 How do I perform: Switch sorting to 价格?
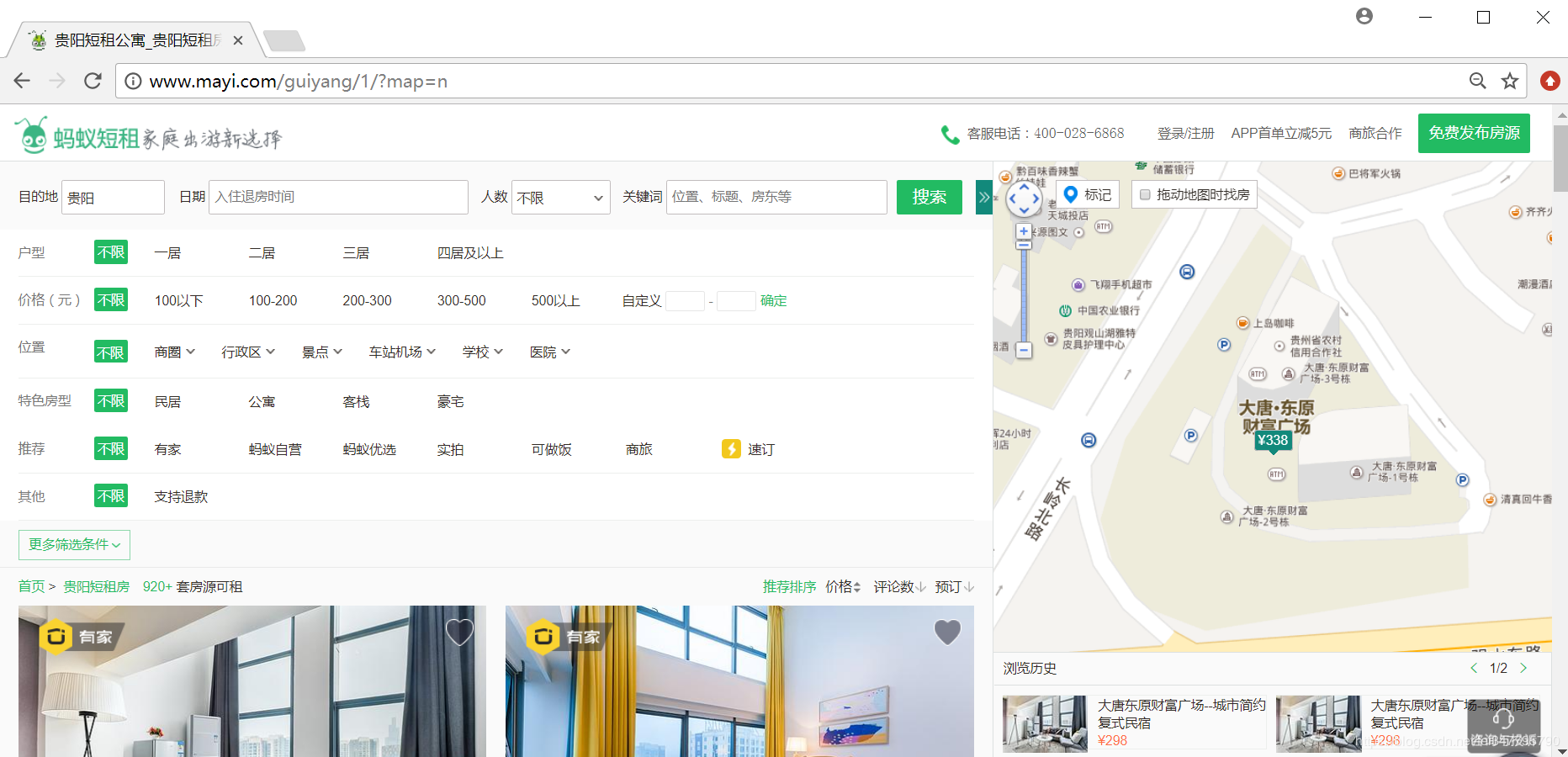click(x=840, y=586)
